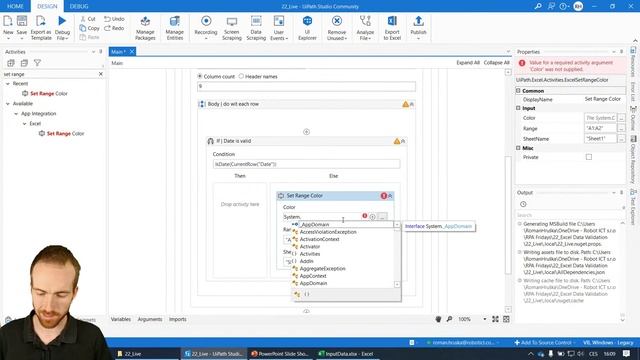640x360 pixels.
Task: Open the Imports panel tab
Action: (x=178, y=319)
